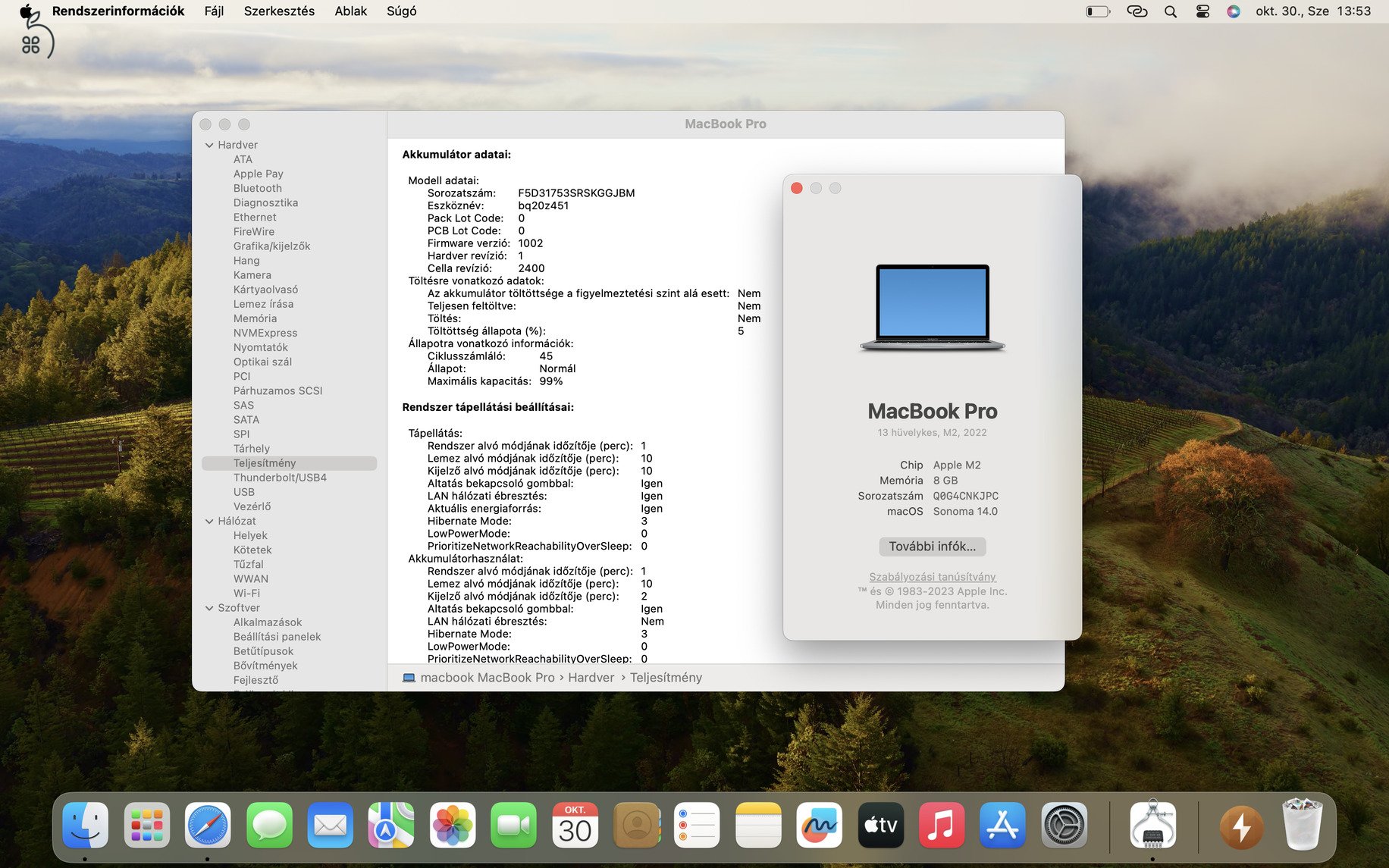1389x868 pixels.
Task: Open Maps app in the Dock
Action: tap(391, 825)
